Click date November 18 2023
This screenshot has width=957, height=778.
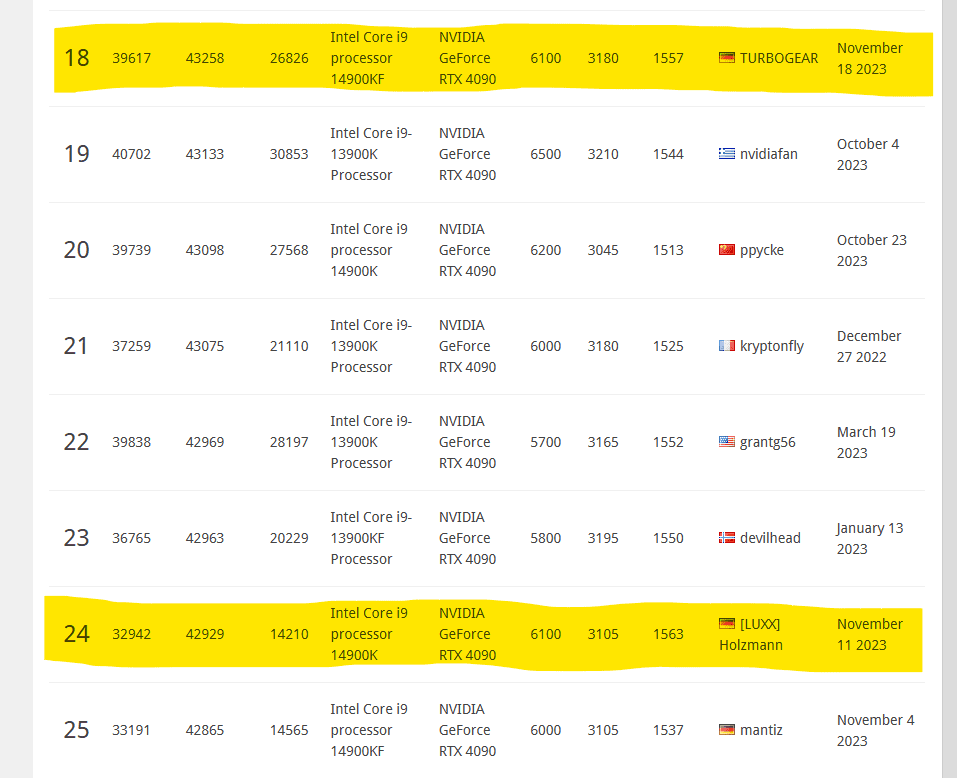870,58
